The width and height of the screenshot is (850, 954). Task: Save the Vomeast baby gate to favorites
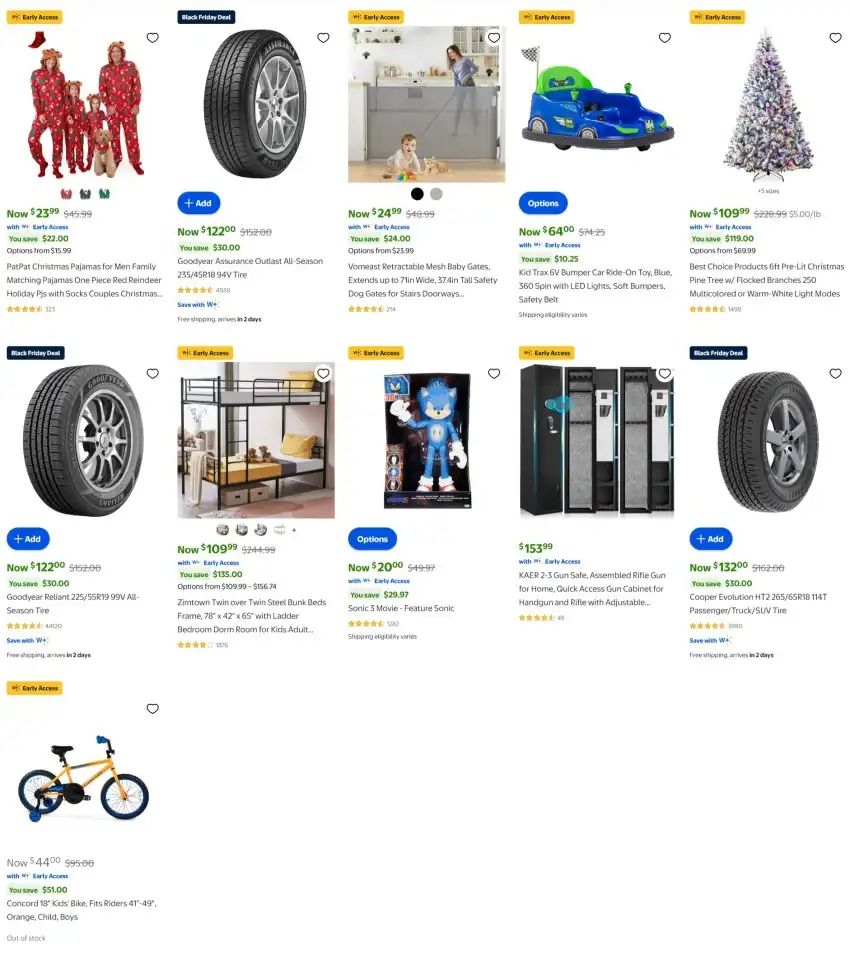click(x=494, y=38)
